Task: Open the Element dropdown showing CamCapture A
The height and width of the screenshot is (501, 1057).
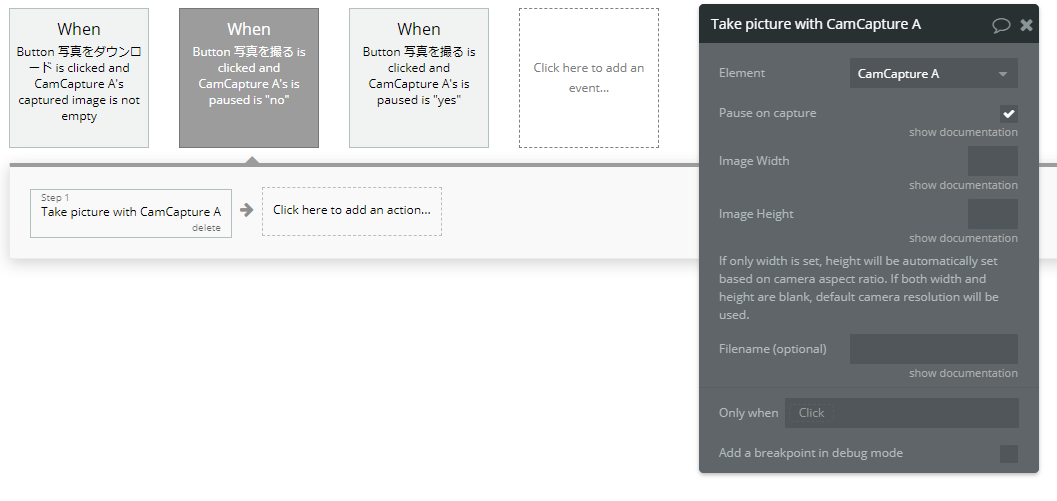Action: [934, 73]
